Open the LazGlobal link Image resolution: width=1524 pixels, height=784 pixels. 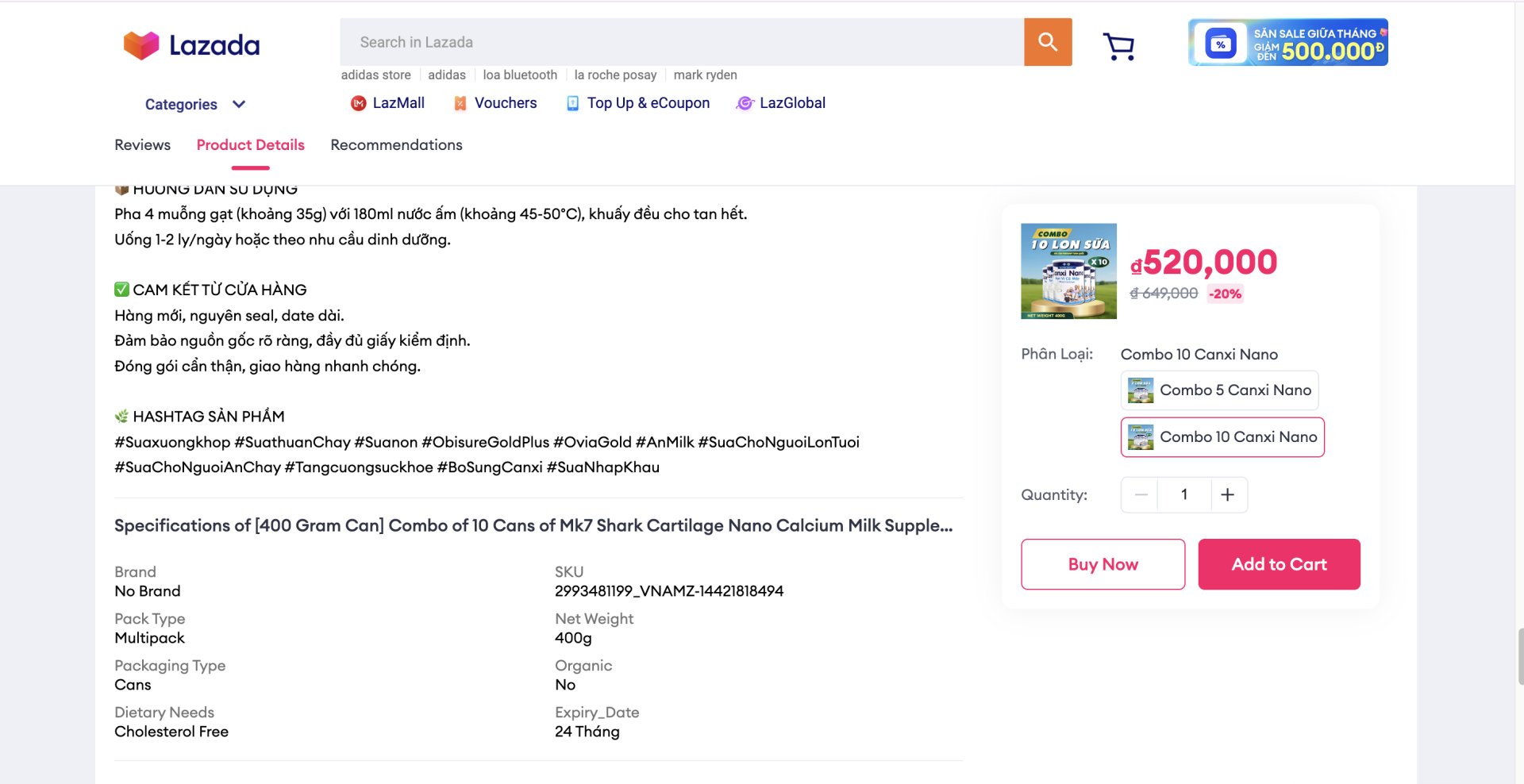(792, 103)
